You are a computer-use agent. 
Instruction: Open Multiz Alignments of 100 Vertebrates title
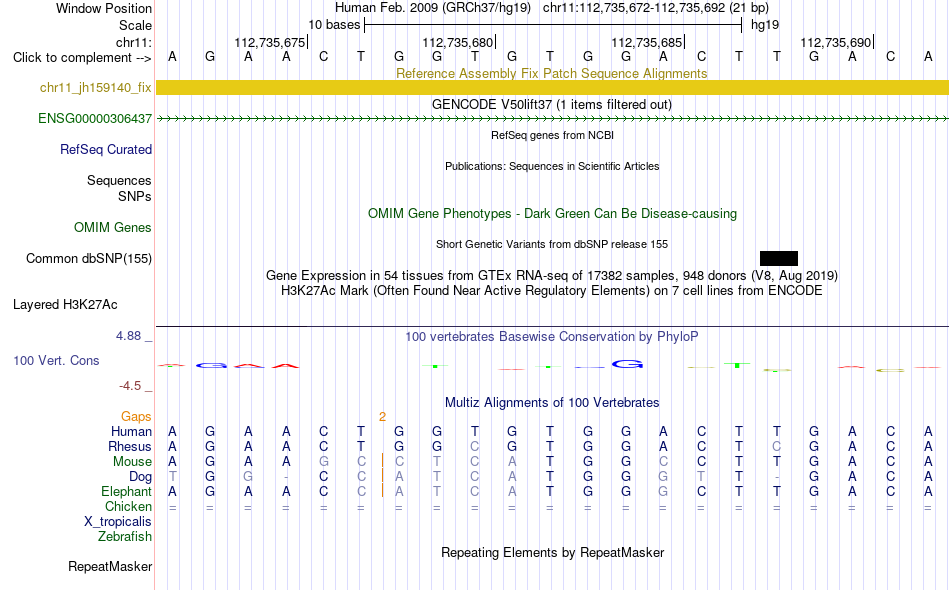[x=552, y=402]
